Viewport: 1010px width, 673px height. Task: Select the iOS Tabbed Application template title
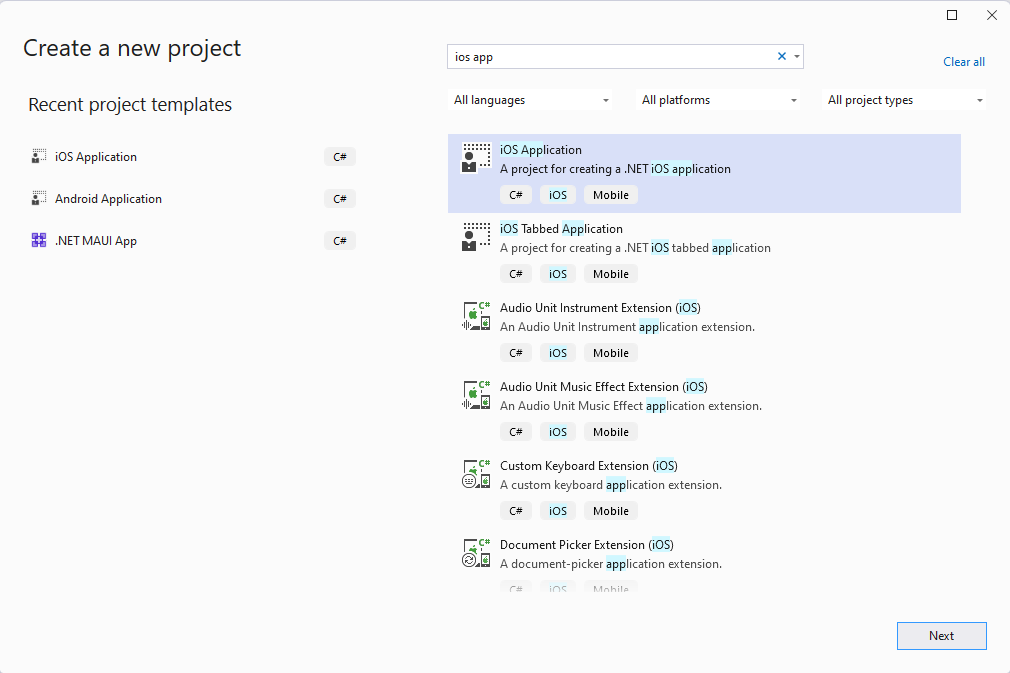[x=562, y=229]
